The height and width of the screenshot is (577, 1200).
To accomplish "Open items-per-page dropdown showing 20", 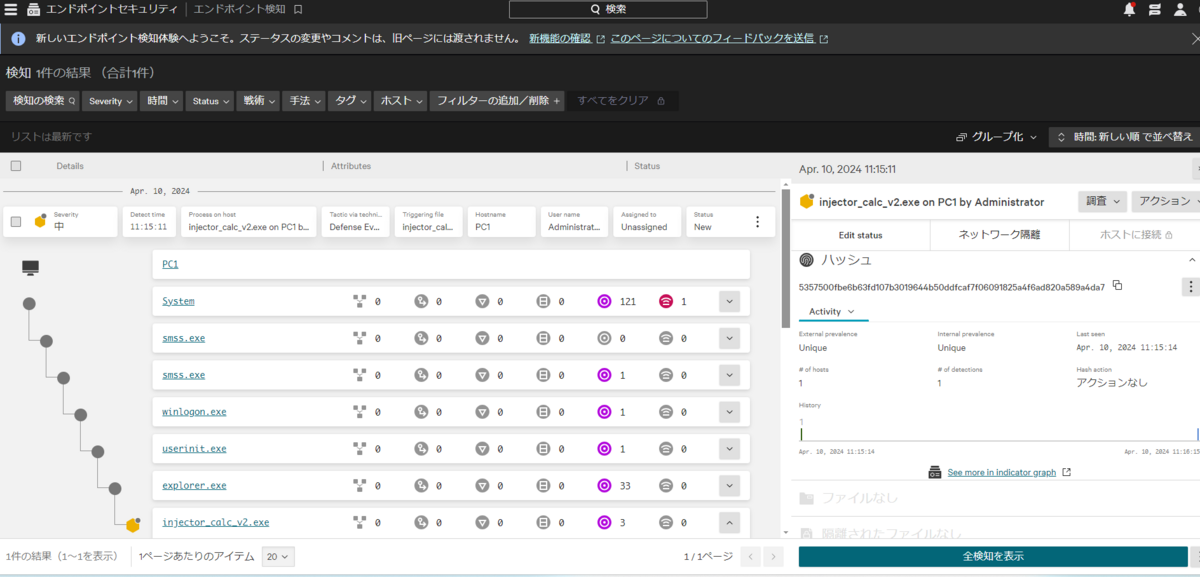I will pos(278,556).
